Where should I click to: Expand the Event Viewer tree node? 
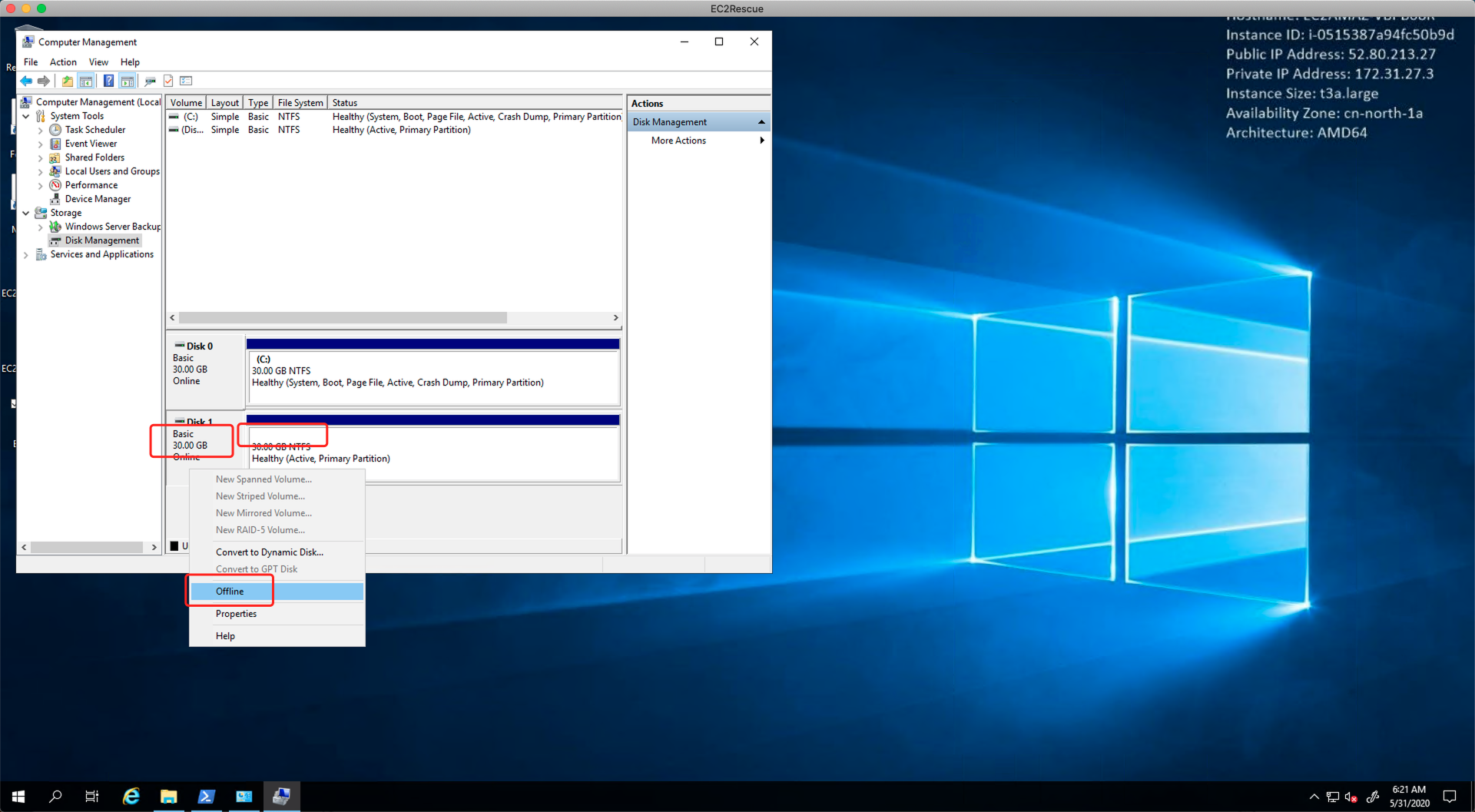pyautogui.click(x=41, y=144)
